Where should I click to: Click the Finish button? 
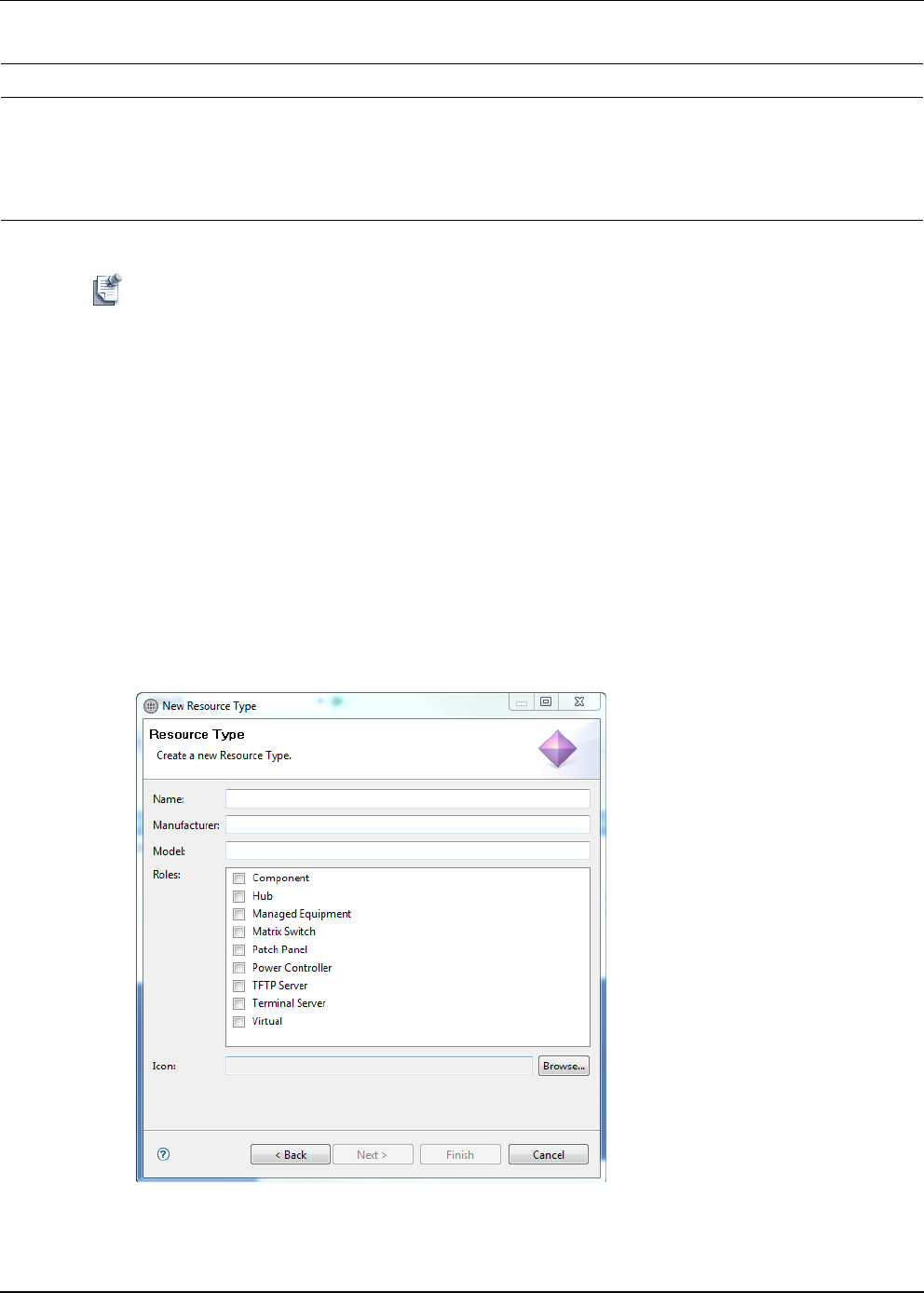coord(460,1154)
